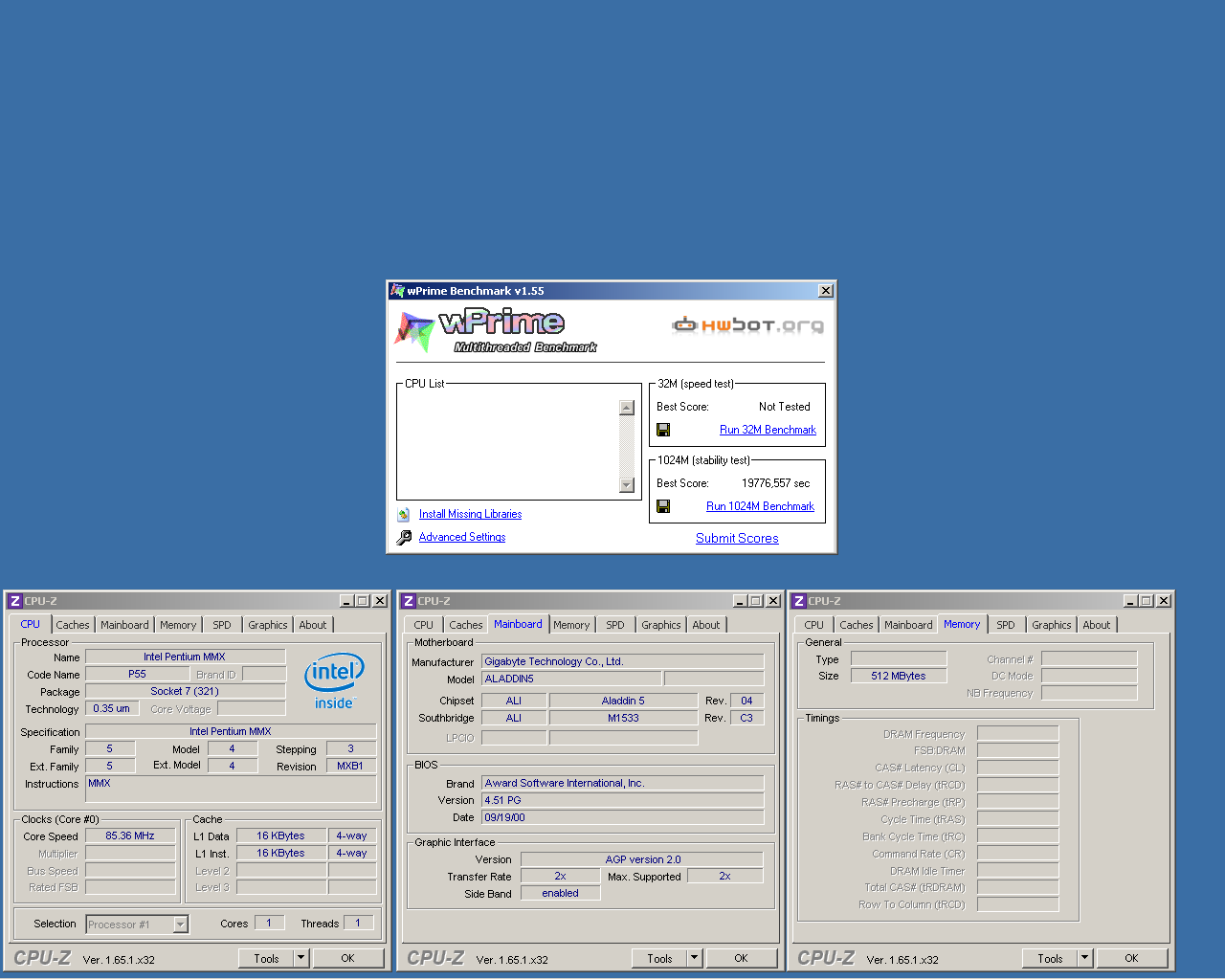
Task: Click OK in the CPU-Z Memory window
Action: (1131, 958)
